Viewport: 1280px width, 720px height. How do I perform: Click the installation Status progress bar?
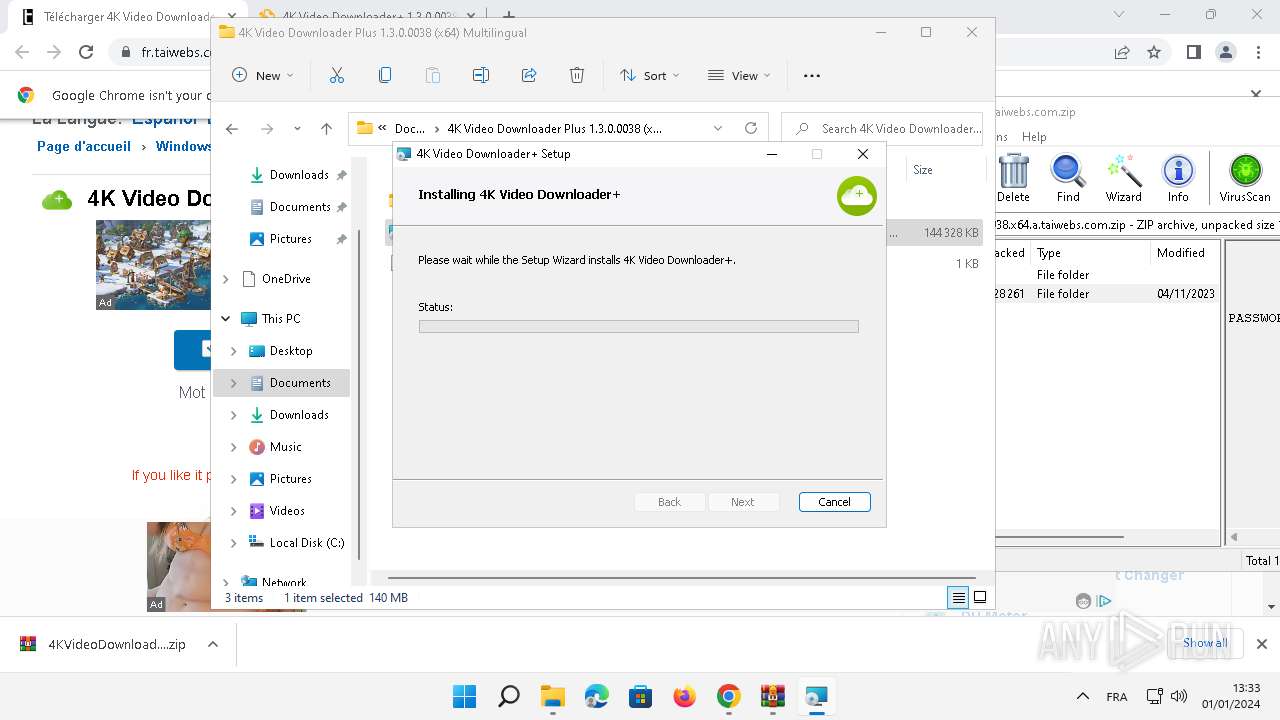tap(638, 326)
